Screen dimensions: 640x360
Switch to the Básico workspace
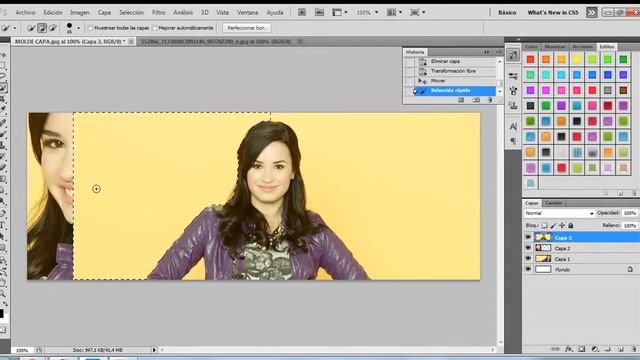(x=507, y=13)
